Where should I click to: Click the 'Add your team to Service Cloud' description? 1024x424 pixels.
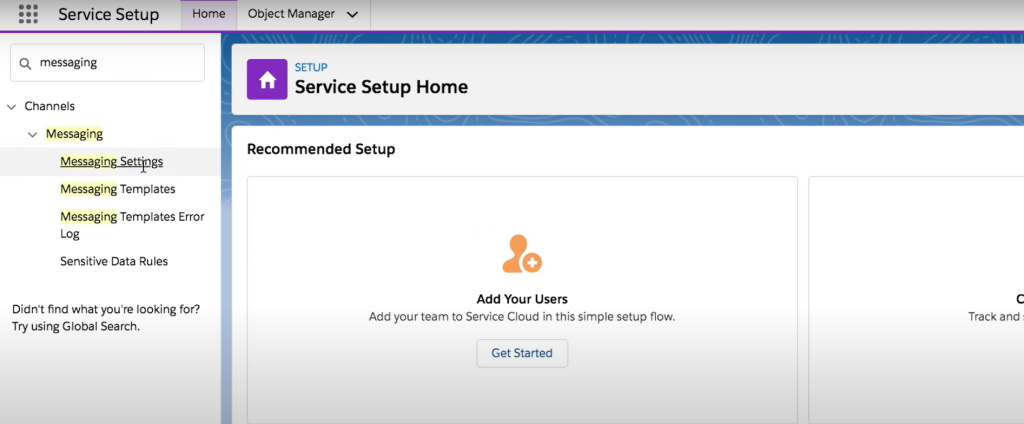(522, 317)
